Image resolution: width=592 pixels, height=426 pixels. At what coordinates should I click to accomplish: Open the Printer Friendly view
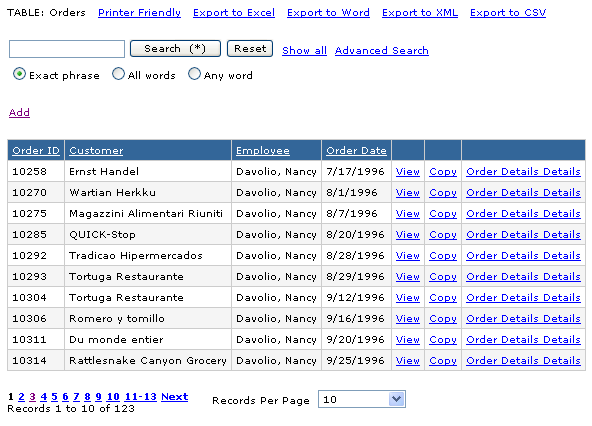(139, 13)
